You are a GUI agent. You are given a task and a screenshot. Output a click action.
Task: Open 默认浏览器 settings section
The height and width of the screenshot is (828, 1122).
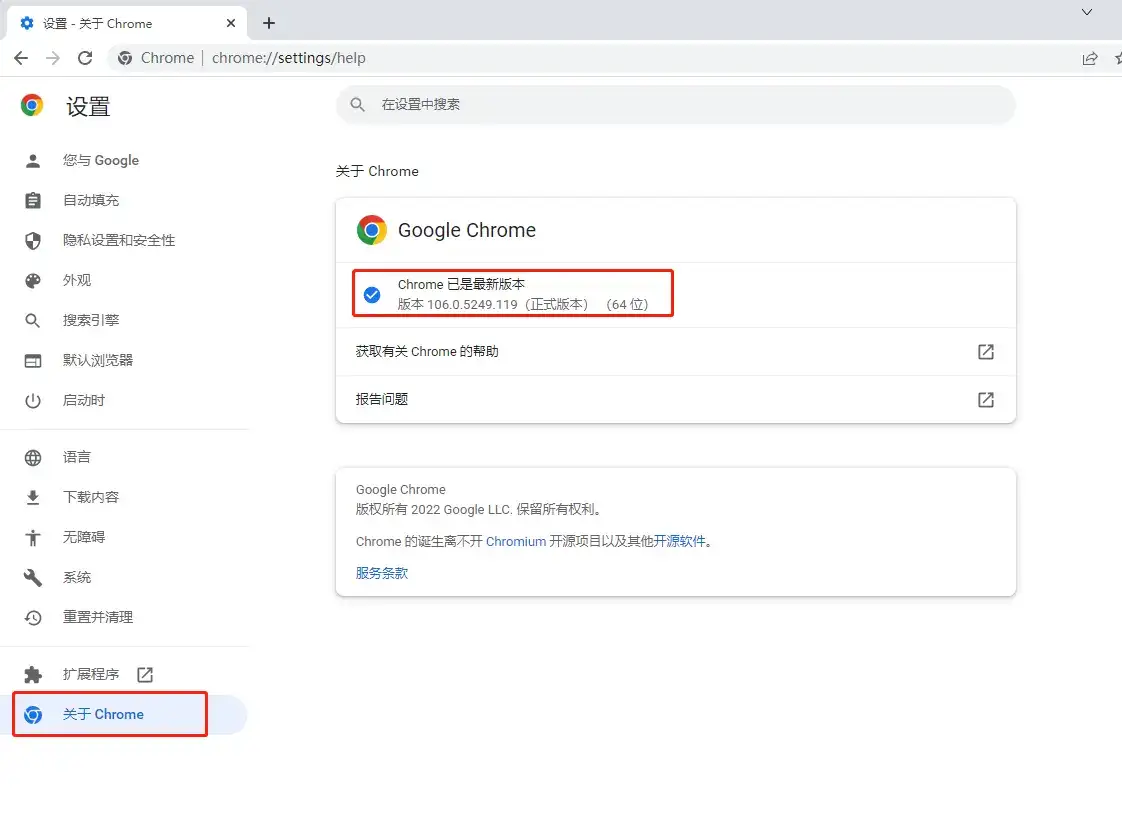tap(125, 360)
